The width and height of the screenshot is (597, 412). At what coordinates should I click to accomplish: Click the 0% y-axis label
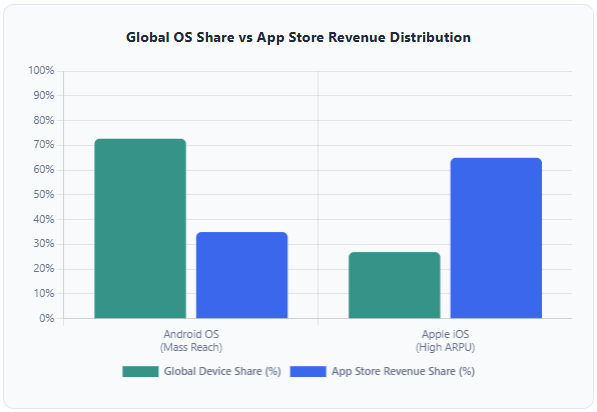pyautogui.click(x=46, y=318)
